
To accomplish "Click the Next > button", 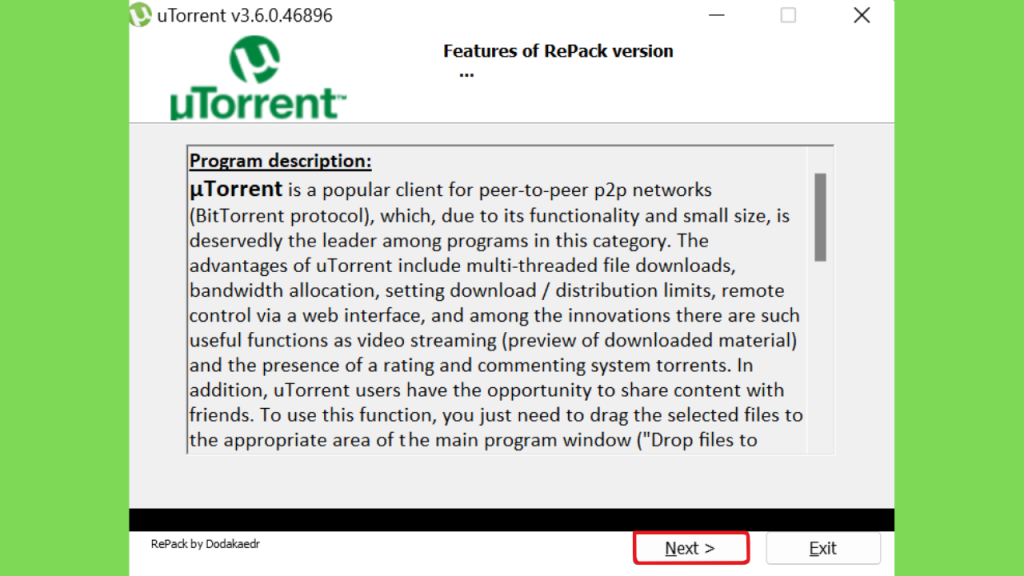I will [690, 548].
